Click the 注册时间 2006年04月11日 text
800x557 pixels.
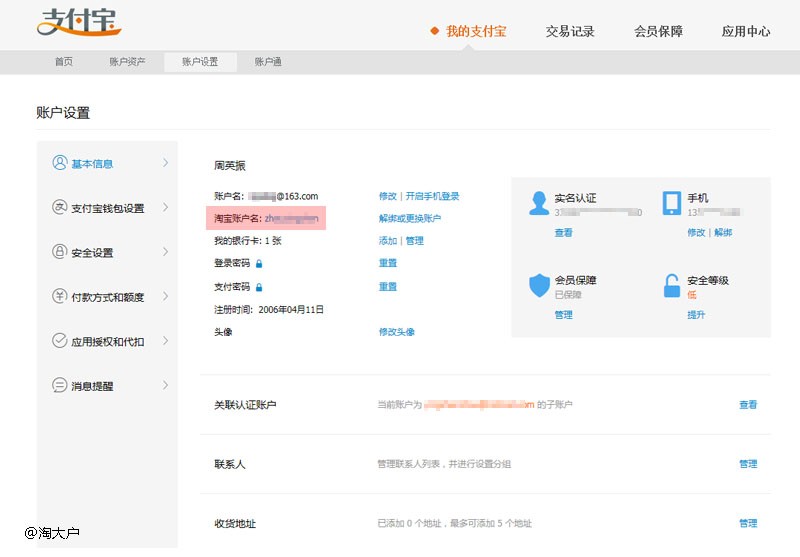[269, 310]
